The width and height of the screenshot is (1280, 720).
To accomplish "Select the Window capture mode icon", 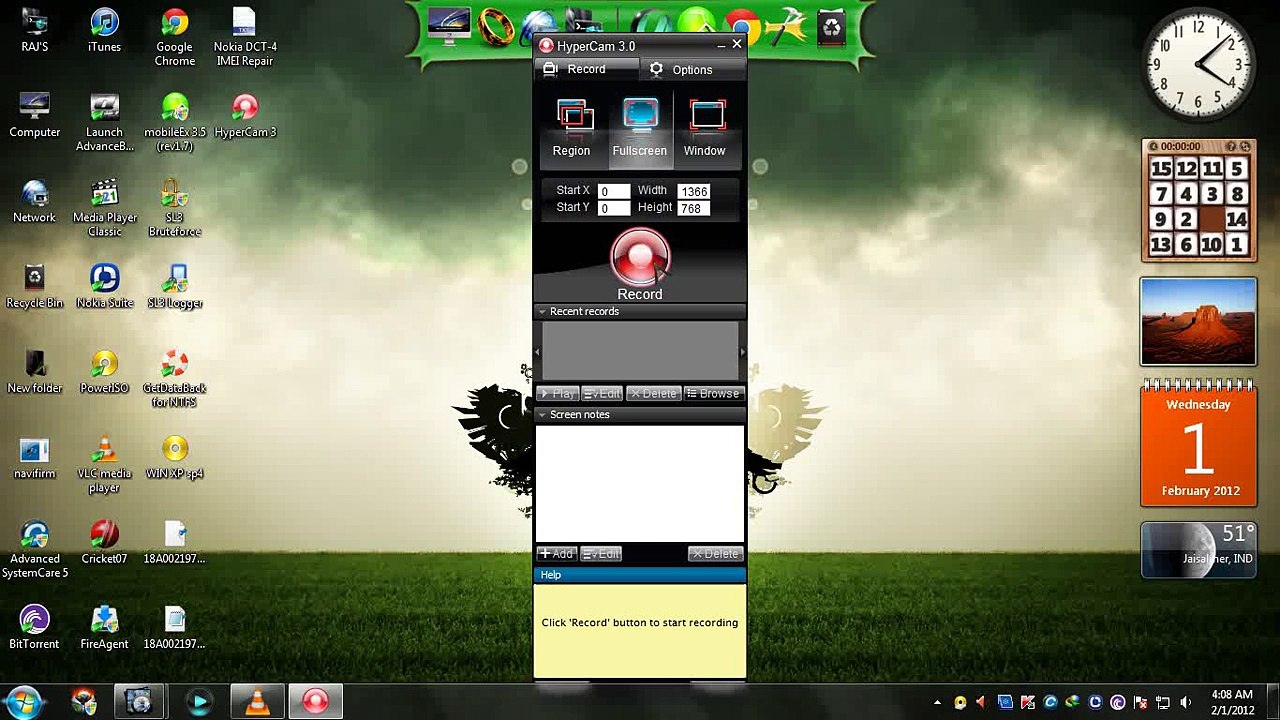I will (705, 128).
